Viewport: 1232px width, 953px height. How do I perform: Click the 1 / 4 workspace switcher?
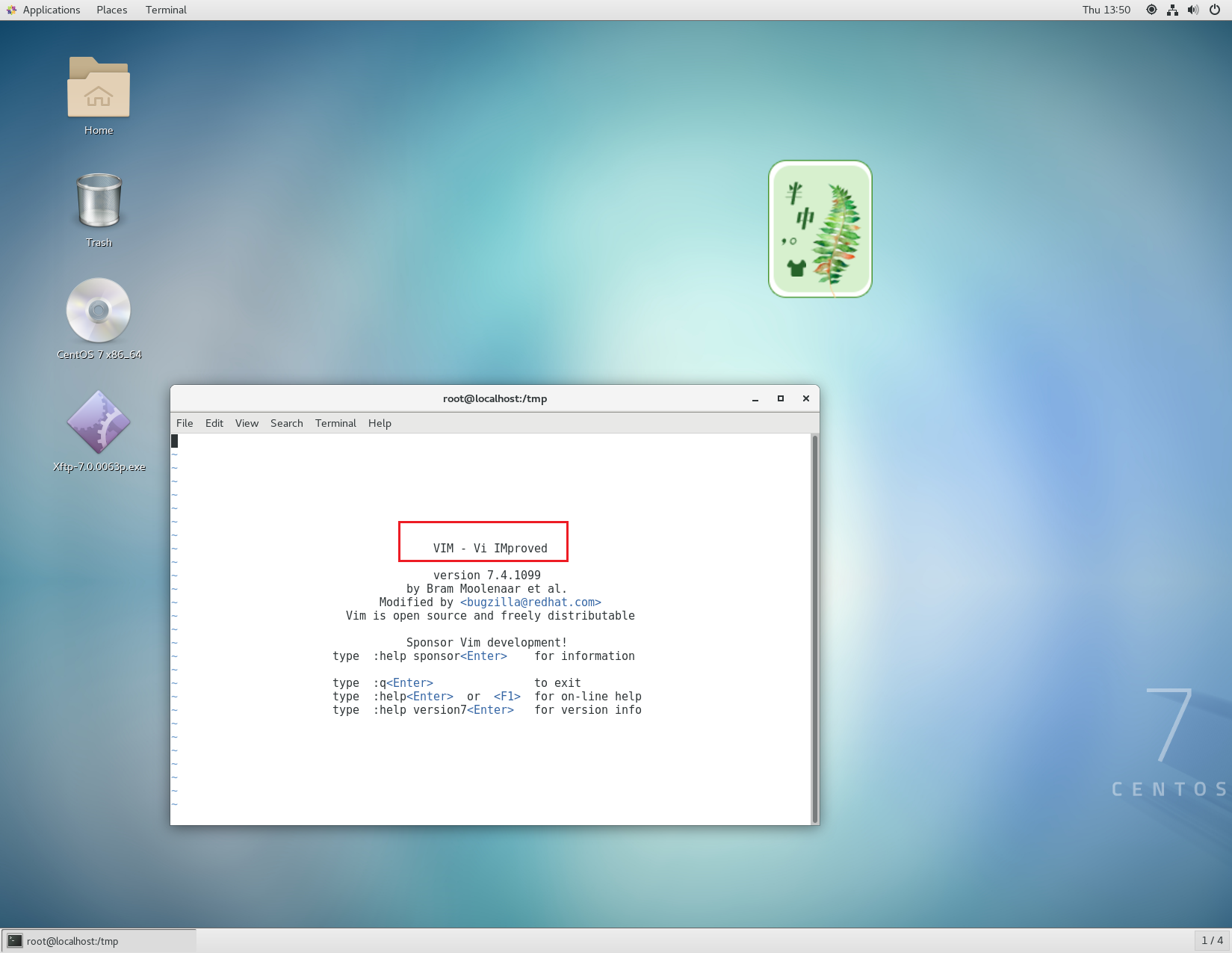(1212, 940)
